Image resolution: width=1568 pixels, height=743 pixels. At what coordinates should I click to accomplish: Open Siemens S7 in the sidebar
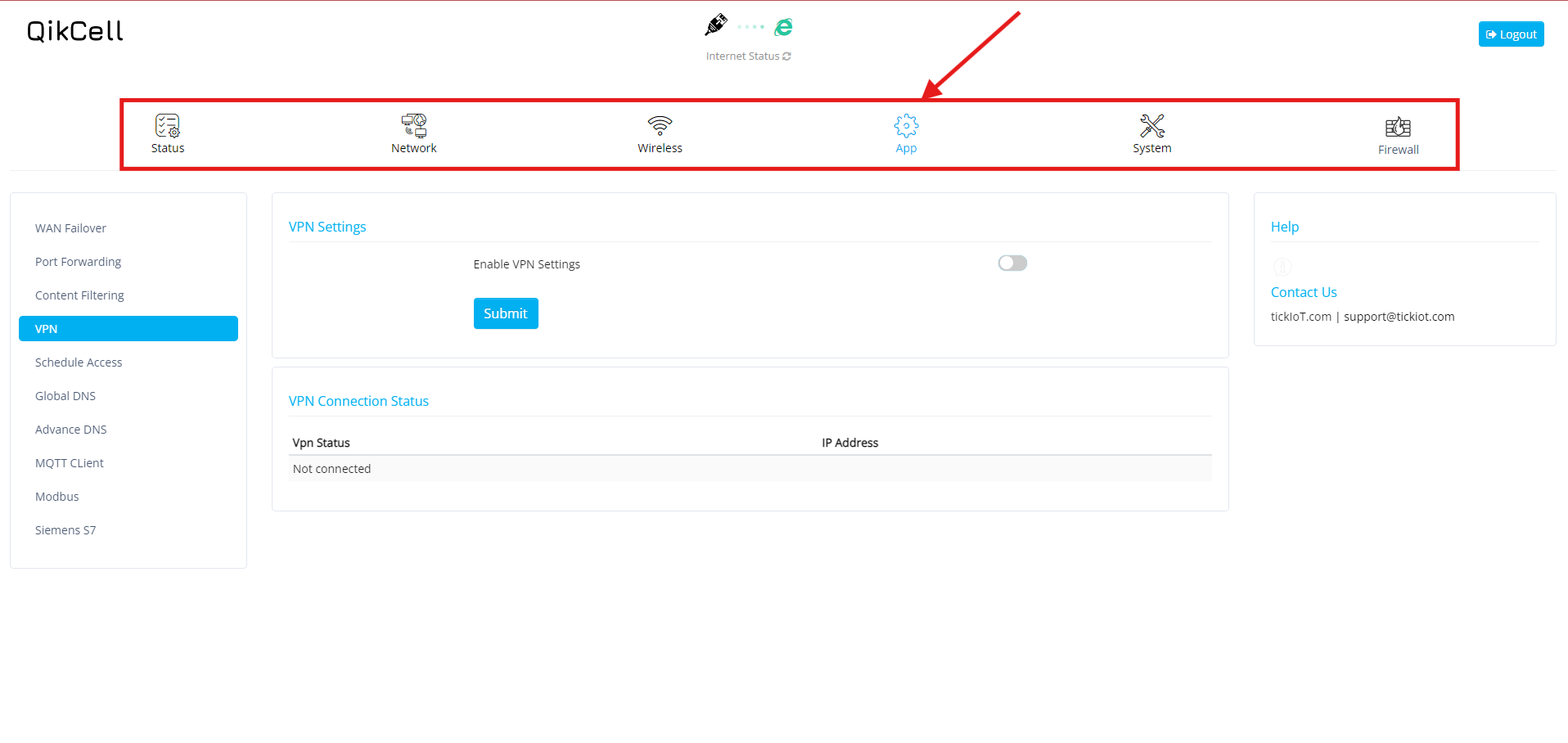click(128, 530)
